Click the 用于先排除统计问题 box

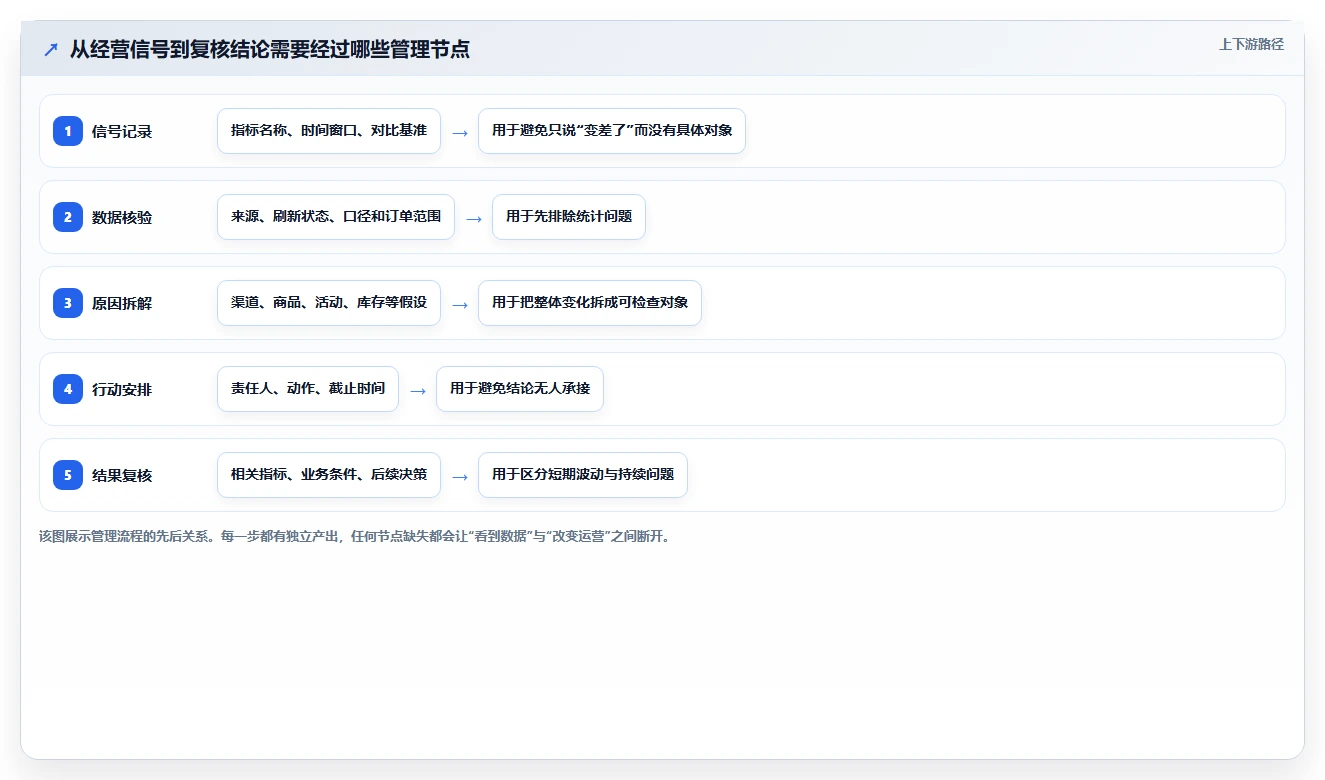pyautogui.click(x=569, y=217)
